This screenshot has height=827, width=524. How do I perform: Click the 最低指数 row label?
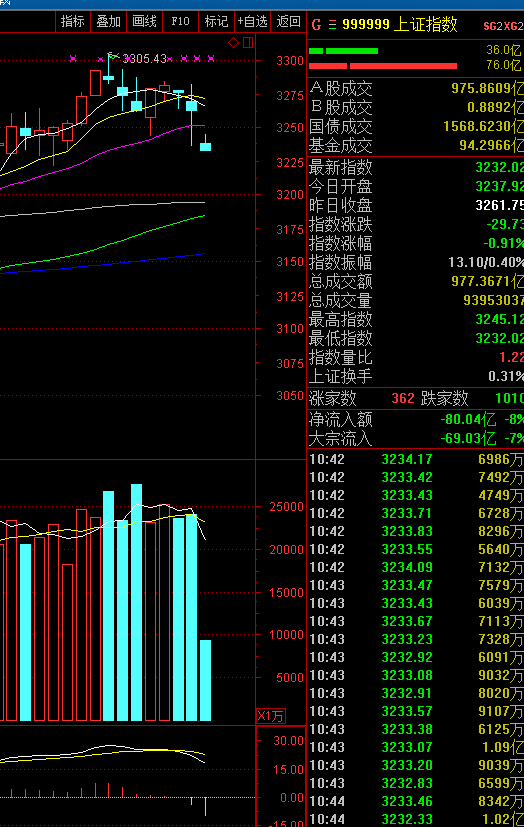click(341, 339)
